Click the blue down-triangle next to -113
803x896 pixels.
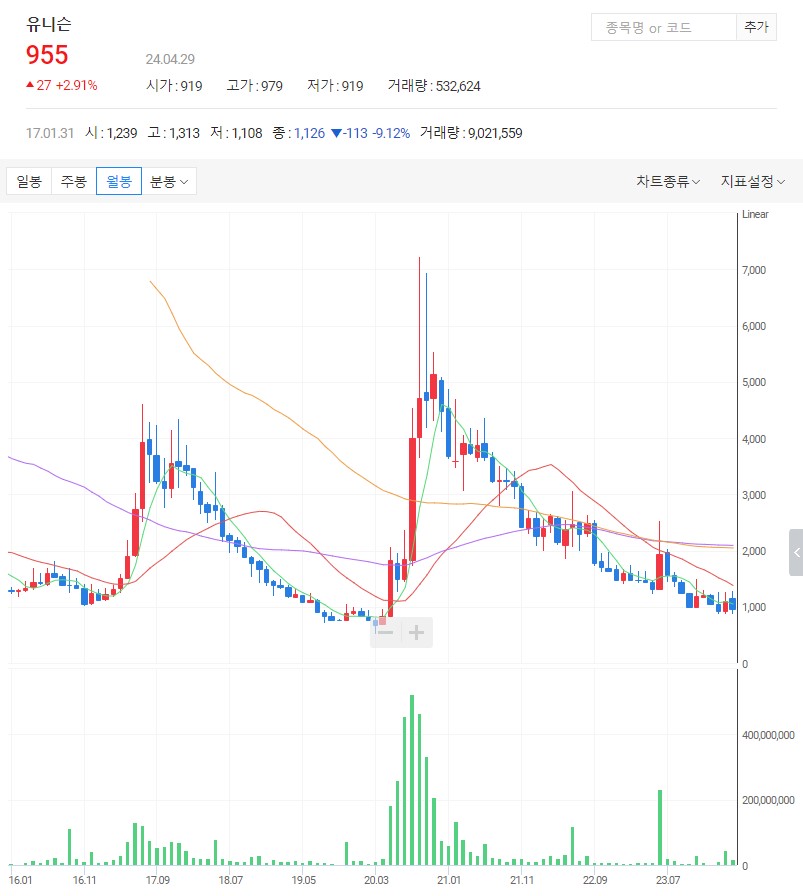[336, 133]
